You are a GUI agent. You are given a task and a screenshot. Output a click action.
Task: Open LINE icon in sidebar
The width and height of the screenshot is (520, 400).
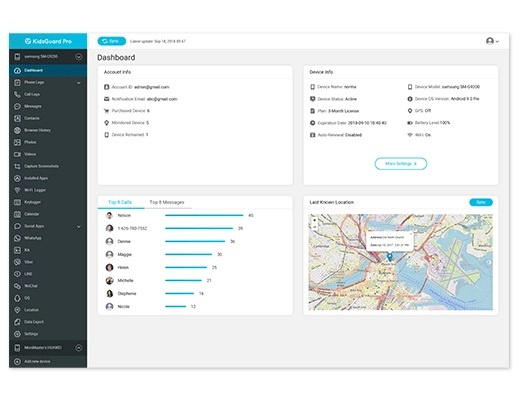[x=17, y=274]
